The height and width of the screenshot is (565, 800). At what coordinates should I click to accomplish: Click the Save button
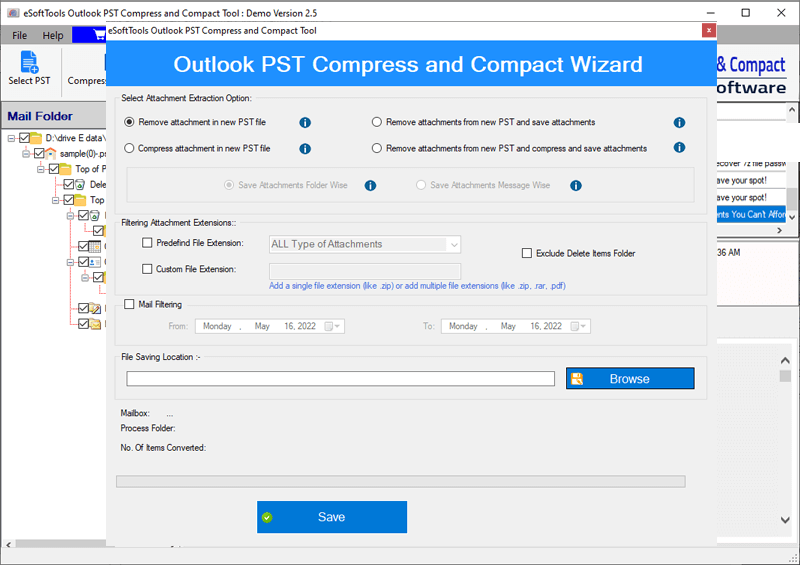pyautogui.click(x=332, y=517)
